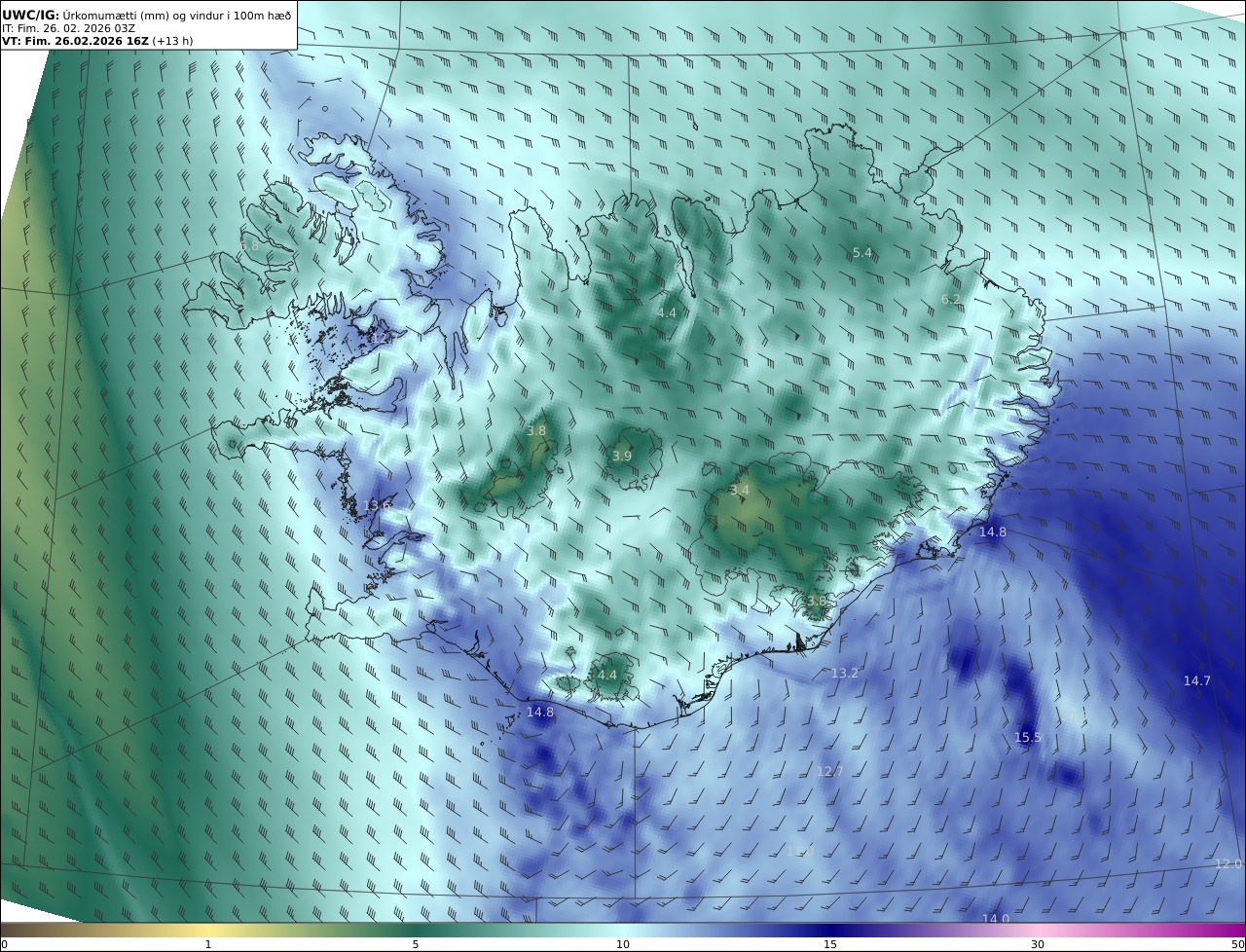Click the 13.2 value label on the map

click(845, 674)
